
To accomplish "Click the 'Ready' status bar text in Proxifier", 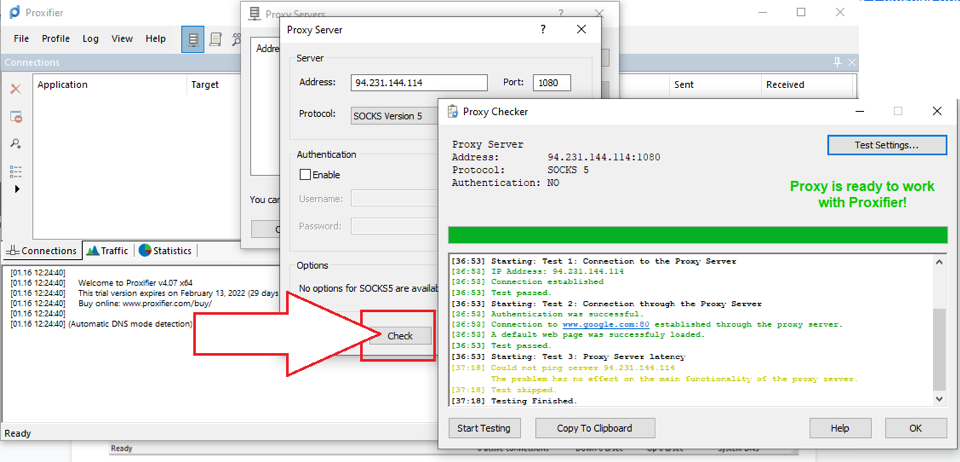I will click(18, 433).
